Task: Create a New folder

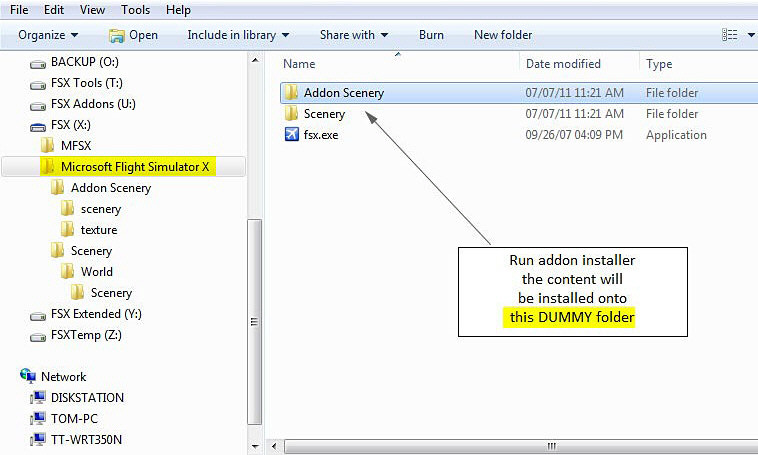Action: coord(503,35)
